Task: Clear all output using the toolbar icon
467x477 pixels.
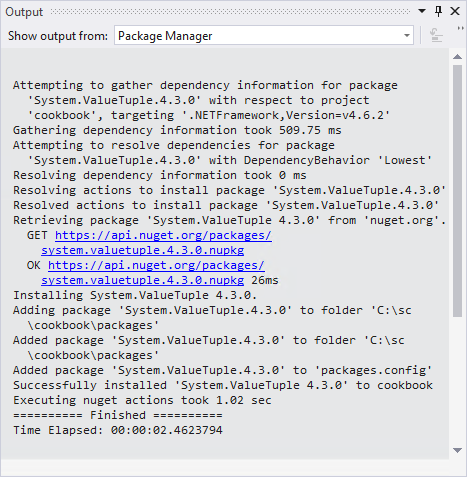Action: coord(436,35)
